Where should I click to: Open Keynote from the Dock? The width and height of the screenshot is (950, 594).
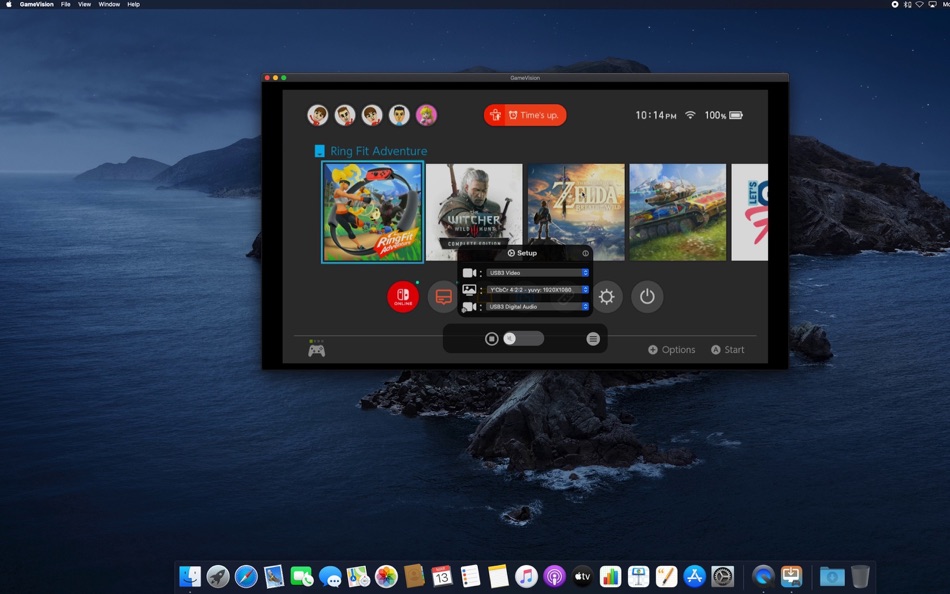pos(639,576)
